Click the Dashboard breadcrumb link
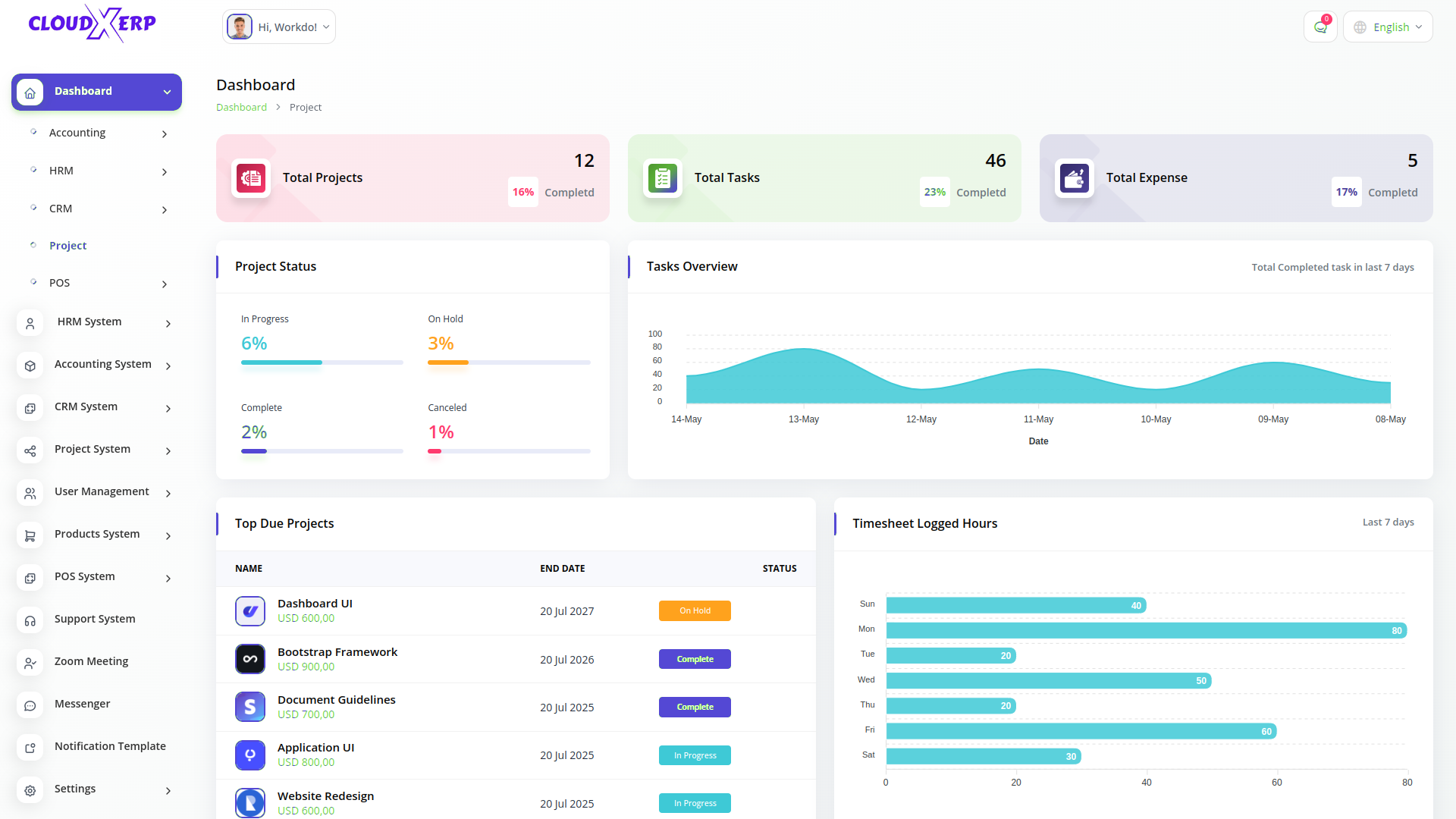The image size is (1456, 819). click(241, 108)
